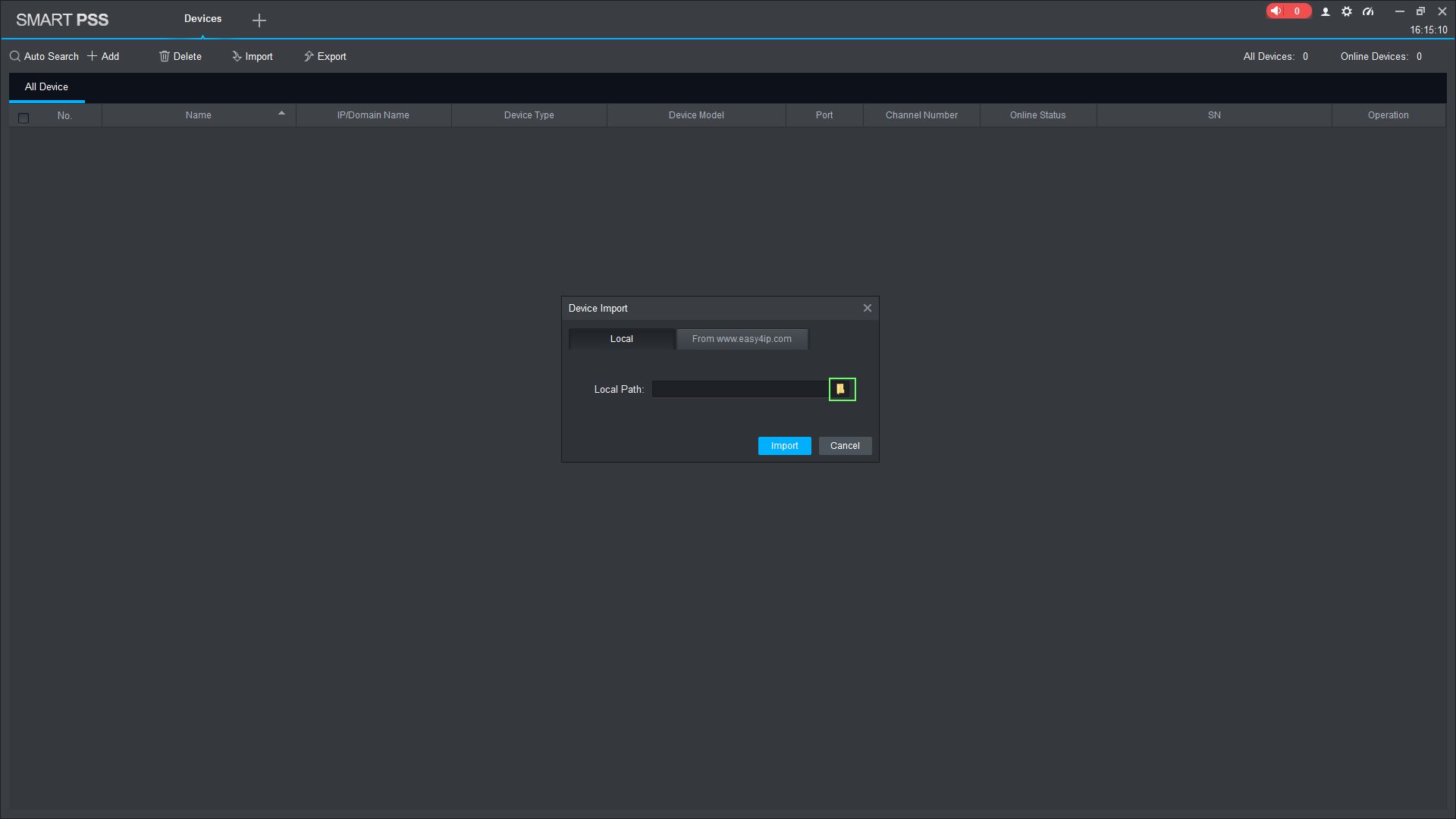The width and height of the screenshot is (1456, 819).
Task: Close the Device Import dialog
Action: [868, 308]
